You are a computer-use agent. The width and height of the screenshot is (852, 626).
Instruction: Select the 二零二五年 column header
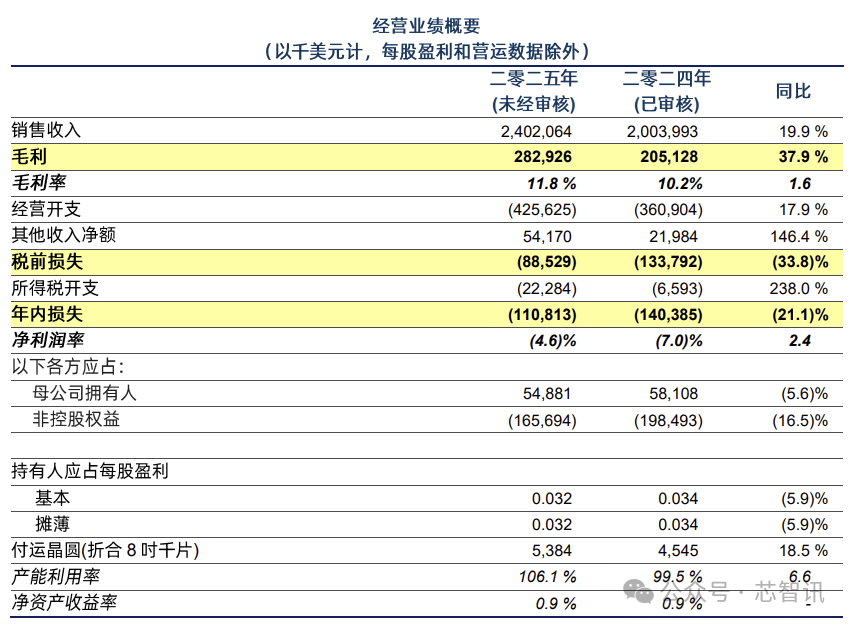point(534,79)
